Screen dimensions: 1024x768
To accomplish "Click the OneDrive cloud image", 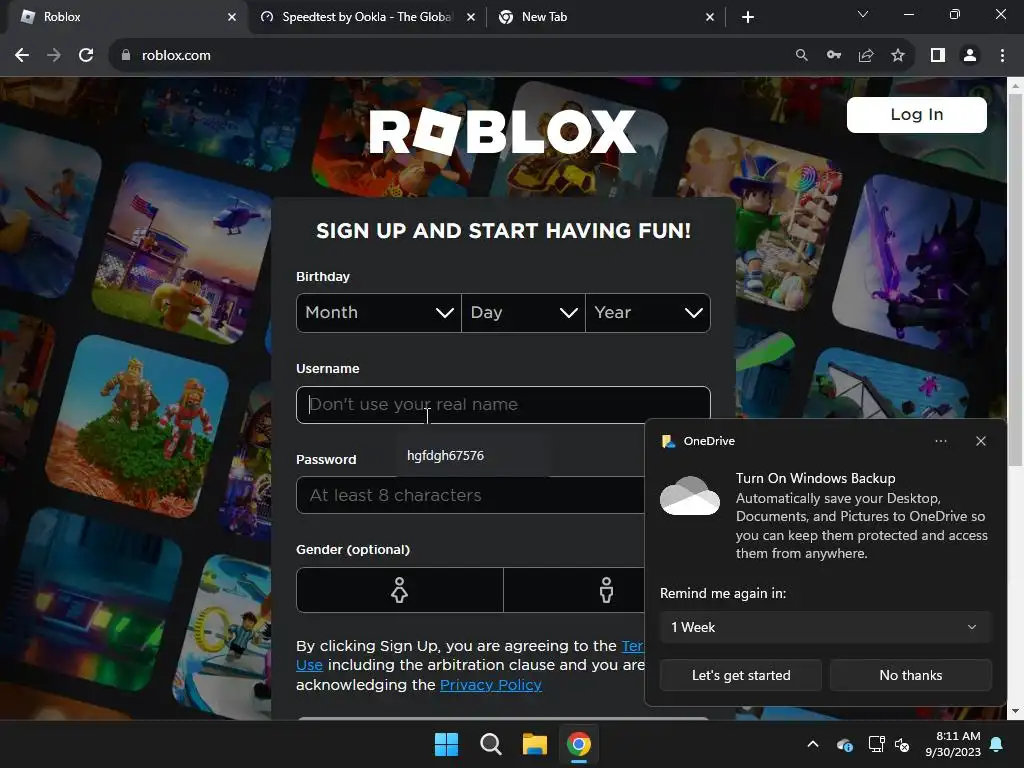I will pyautogui.click(x=690, y=496).
